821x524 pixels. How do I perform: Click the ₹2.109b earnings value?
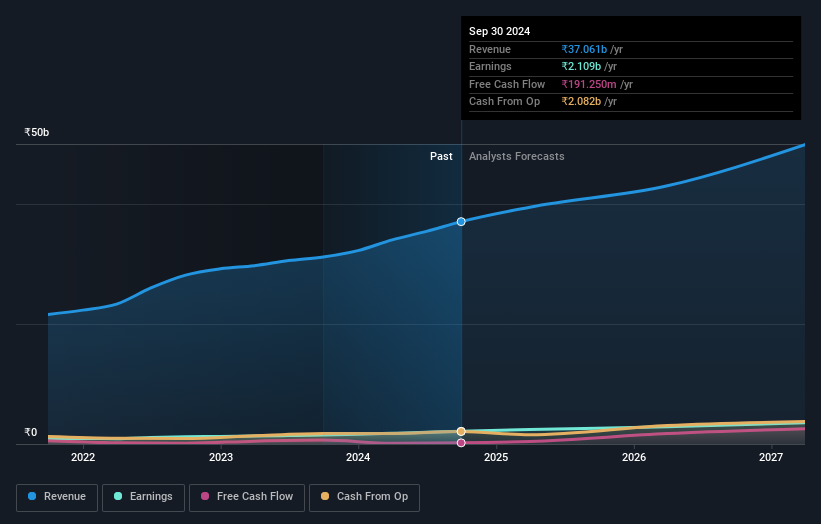click(581, 66)
